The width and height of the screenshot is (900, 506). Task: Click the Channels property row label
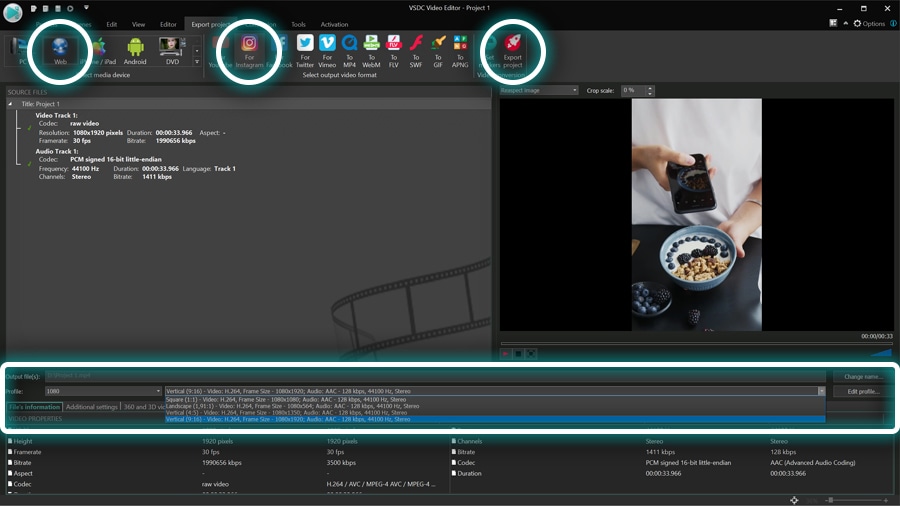tap(470, 441)
